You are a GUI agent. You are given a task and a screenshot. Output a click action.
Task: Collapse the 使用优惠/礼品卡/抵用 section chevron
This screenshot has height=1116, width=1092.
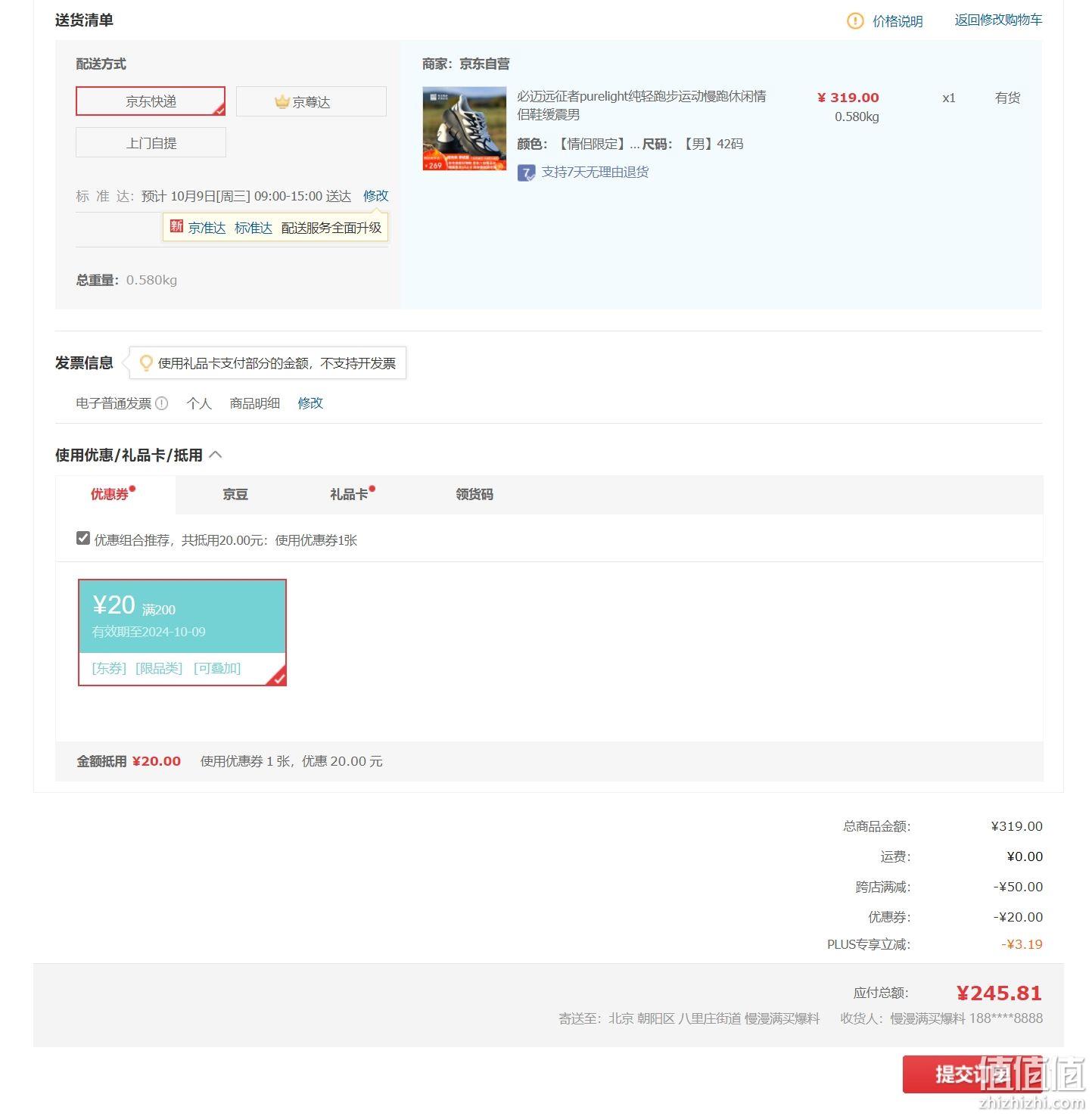[216, 455]
